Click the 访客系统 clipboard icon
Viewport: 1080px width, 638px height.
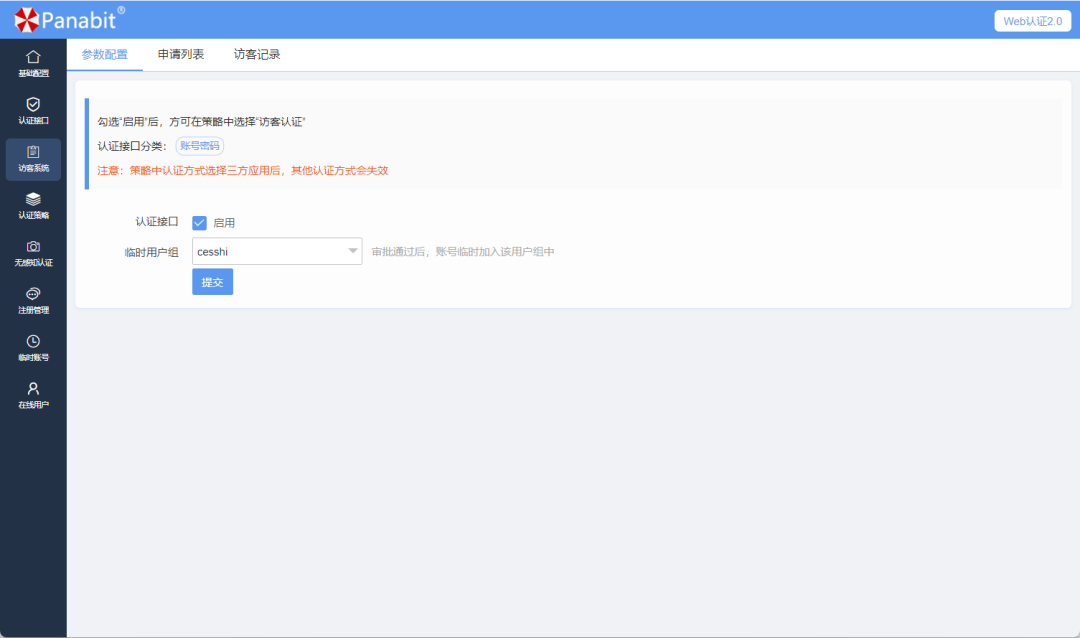tap(33, 153)
